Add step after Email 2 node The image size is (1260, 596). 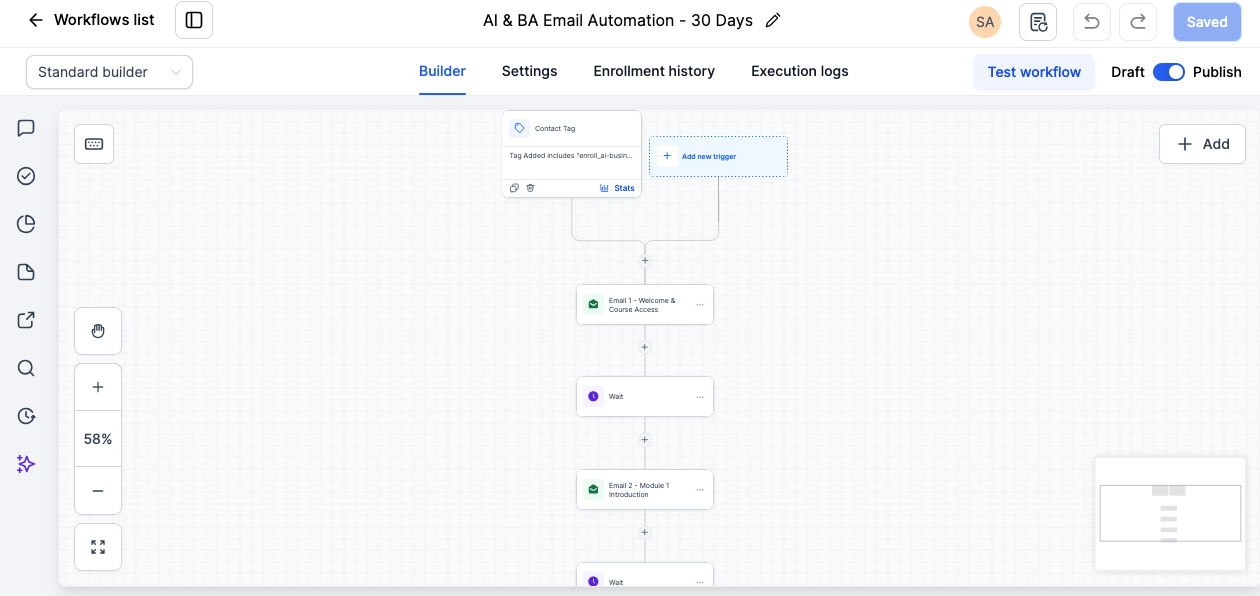tap(645, 533)
